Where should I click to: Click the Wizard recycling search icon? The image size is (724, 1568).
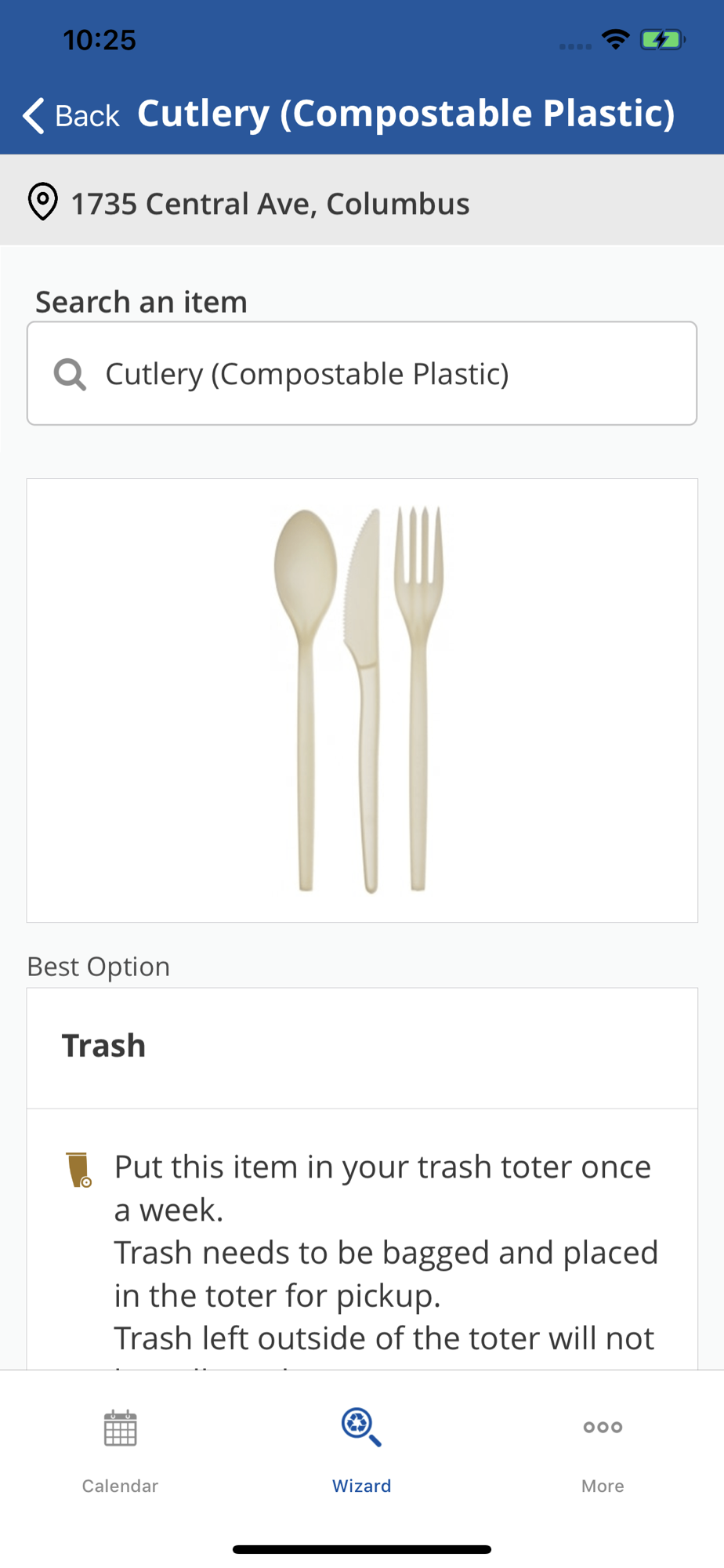pos(361,1427)
